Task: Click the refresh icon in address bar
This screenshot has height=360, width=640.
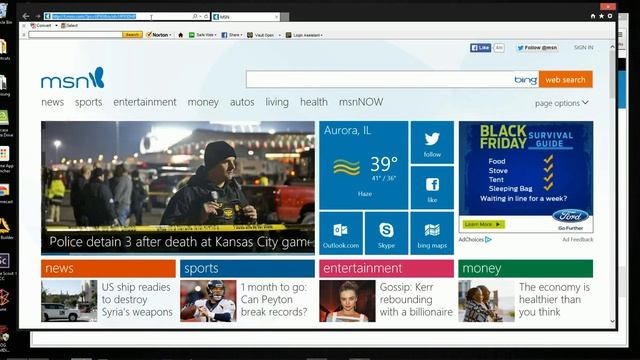Action: 206,16
